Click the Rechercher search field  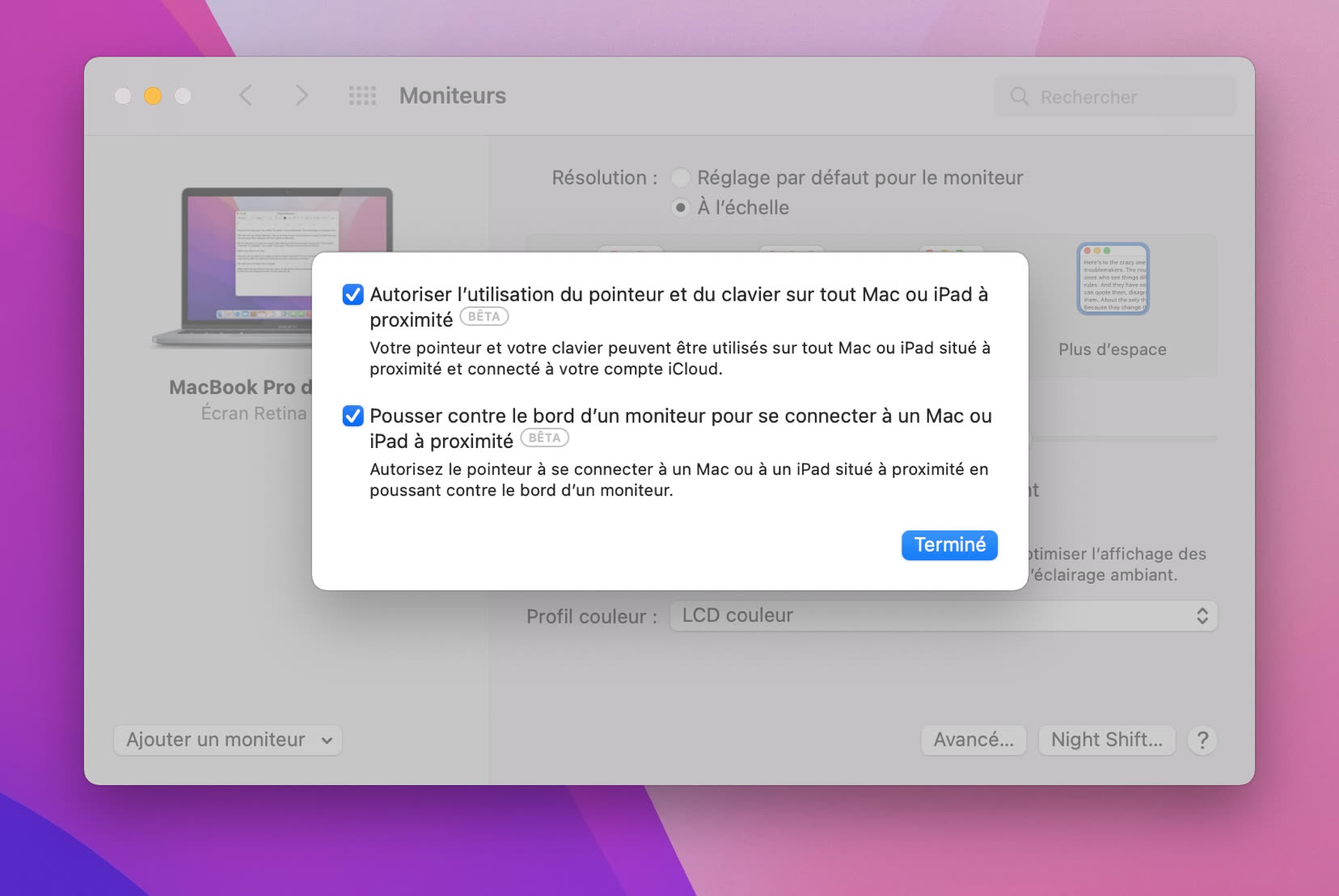point(1115,97)
